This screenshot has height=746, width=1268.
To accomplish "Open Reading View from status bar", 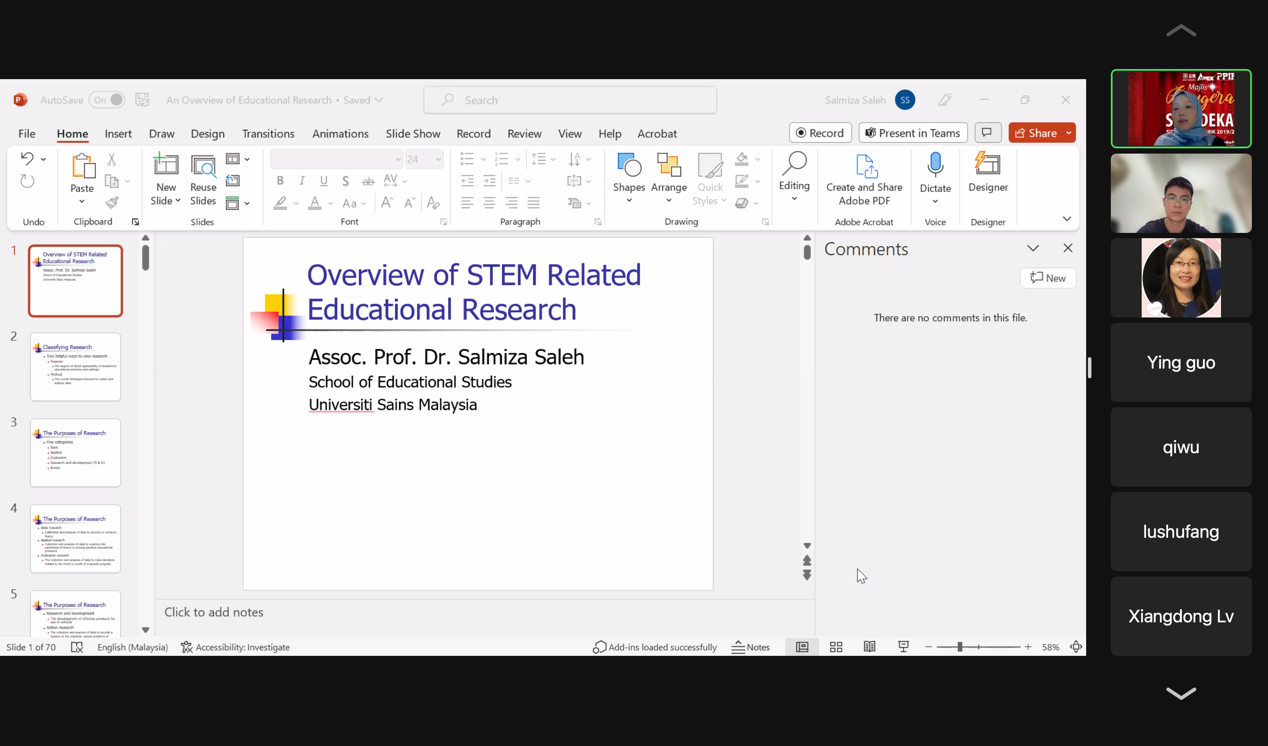I will click(869, 647).
